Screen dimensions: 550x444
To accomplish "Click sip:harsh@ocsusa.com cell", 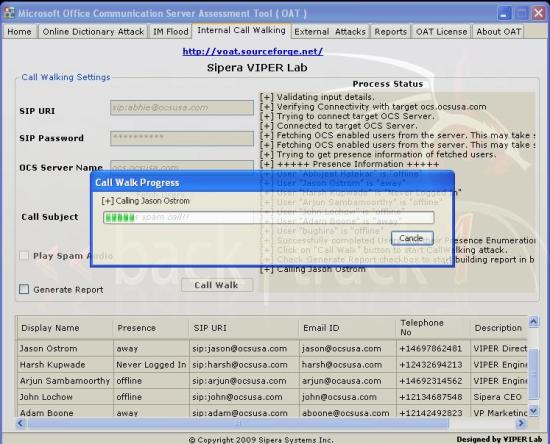I will tap(244, 365).
